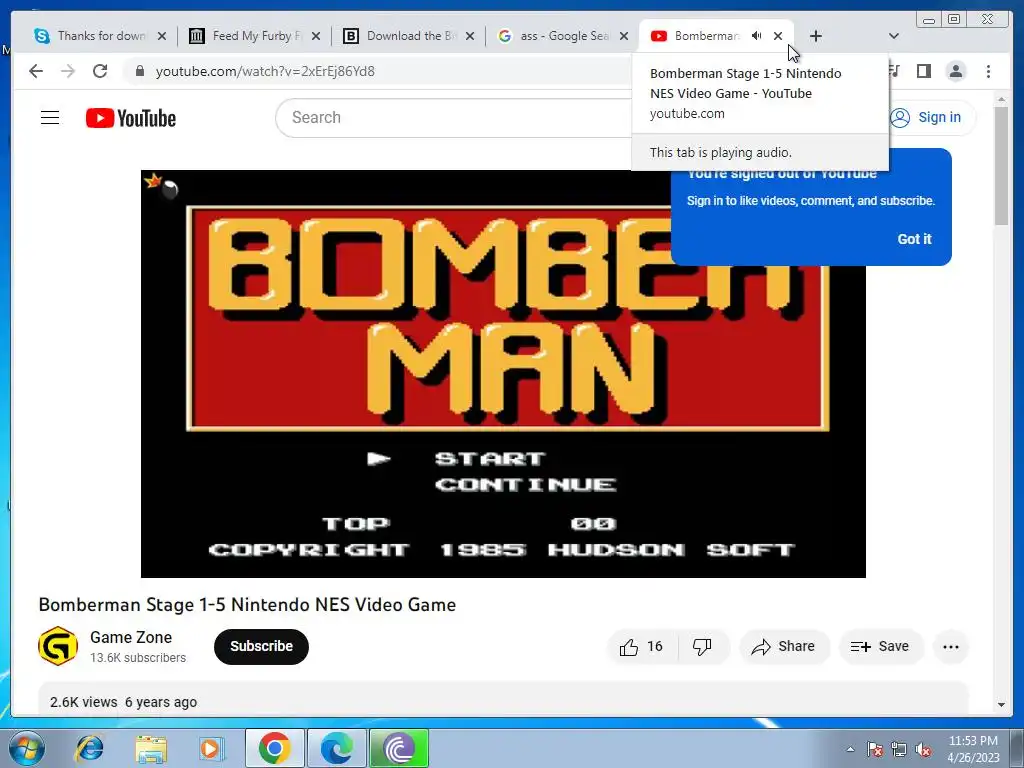The width and height of the screenshot is (1024, 768).
Task: Open the Game Zone channel avatar
Action: [58, 646]
